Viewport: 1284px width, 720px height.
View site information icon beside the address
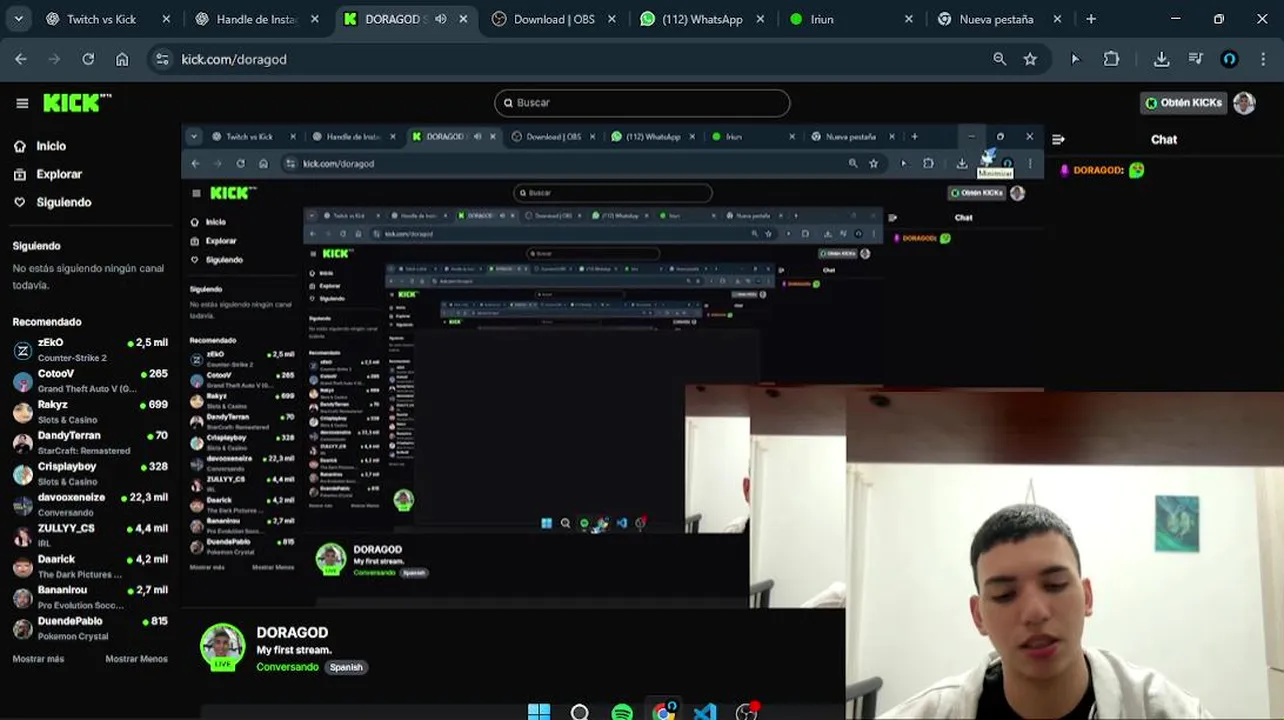coord(164,59)
